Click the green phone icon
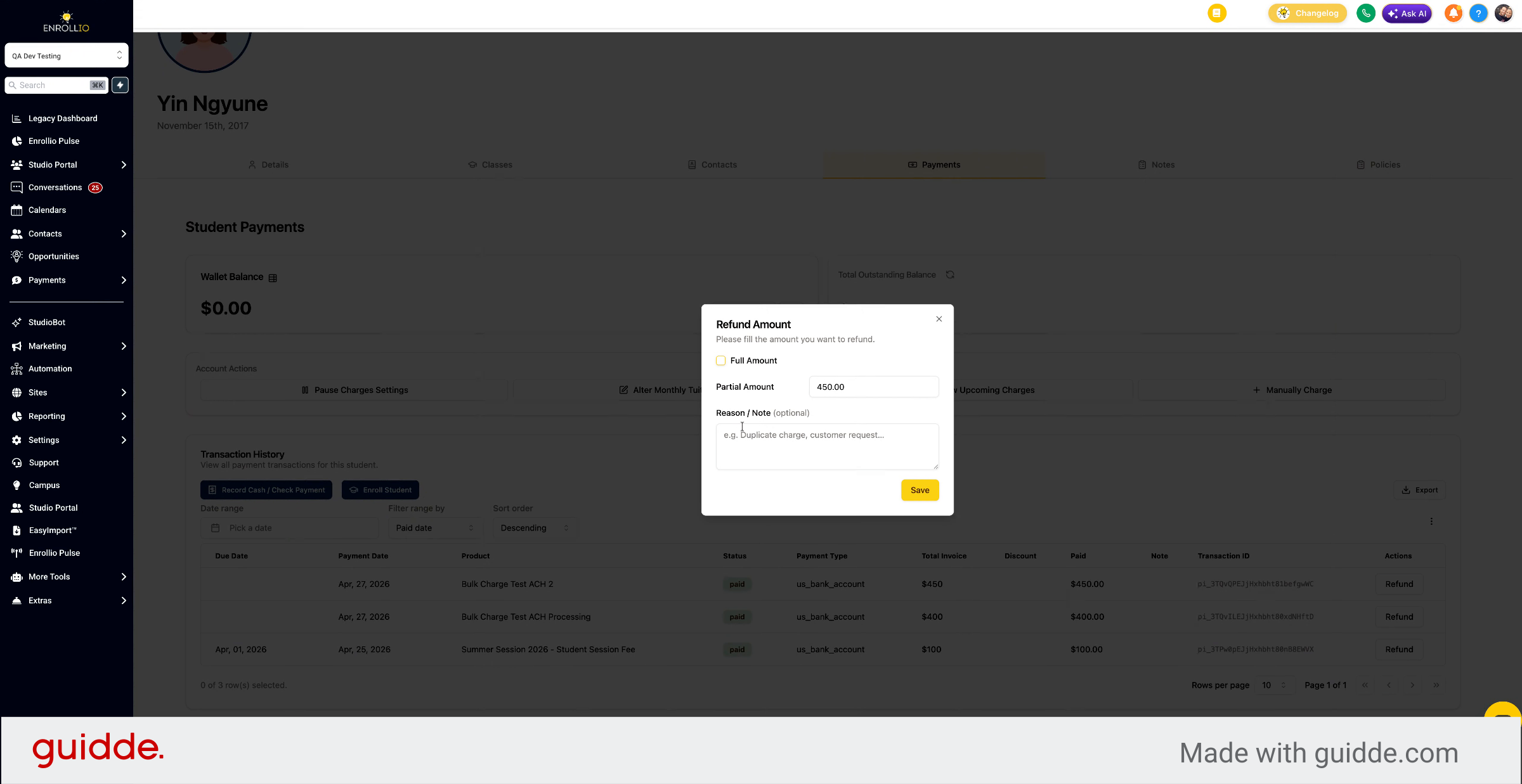1522x784 pixels. pyautogui.click(x=1365, y=13)
